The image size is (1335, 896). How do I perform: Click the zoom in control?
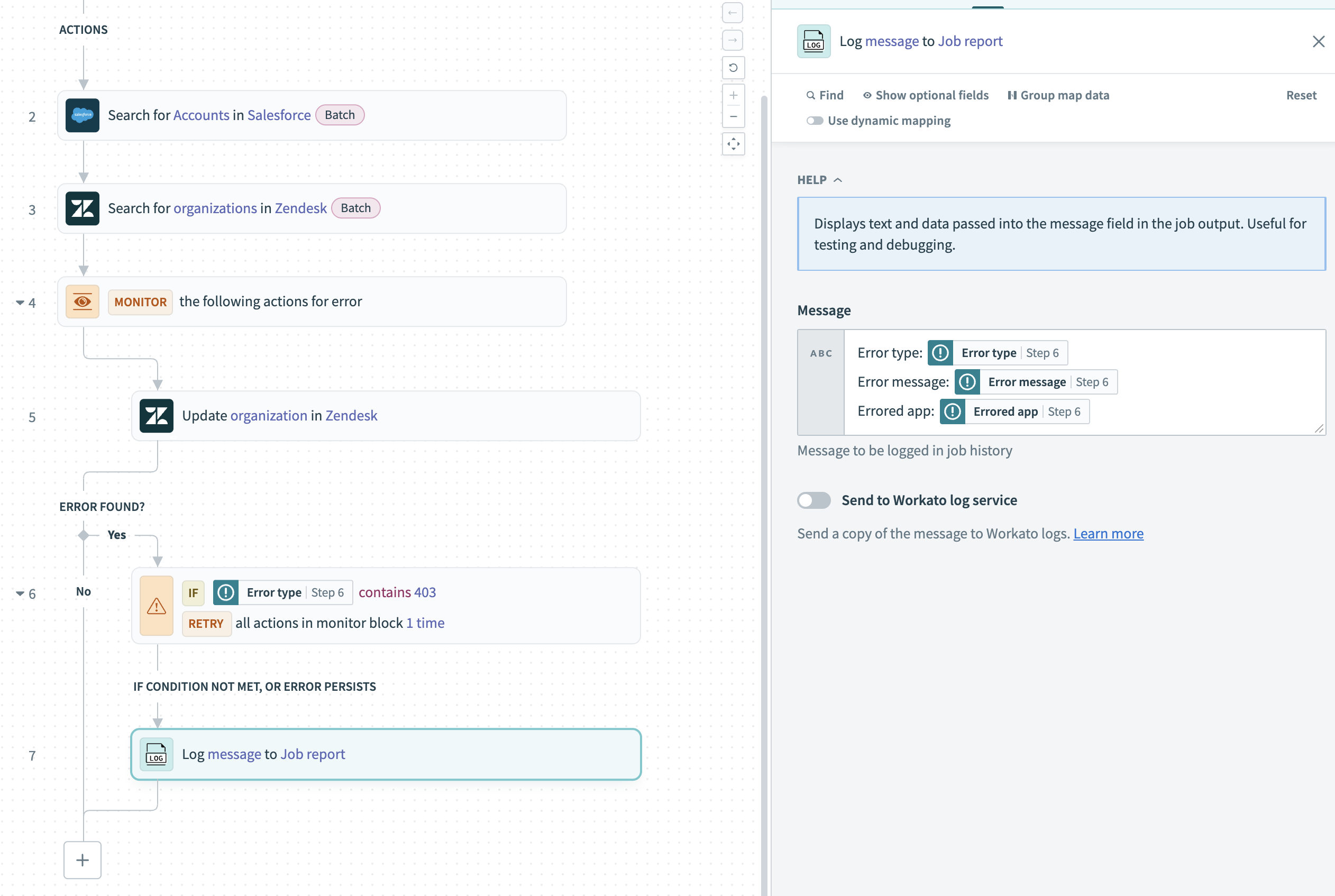pos(733,95)
